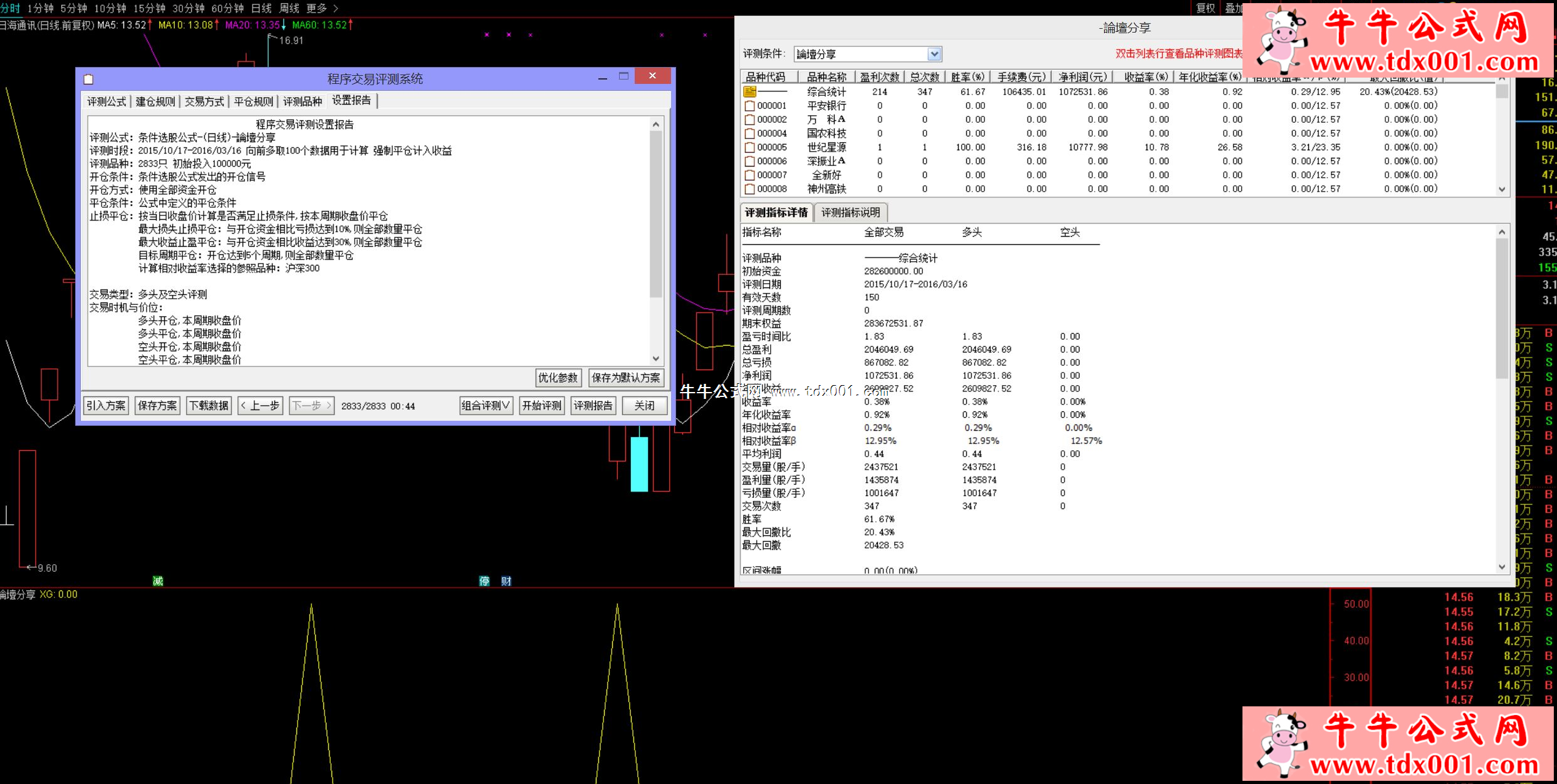Go back with 上一步 button
The image size is (1557, 784).
coord(261,406)
